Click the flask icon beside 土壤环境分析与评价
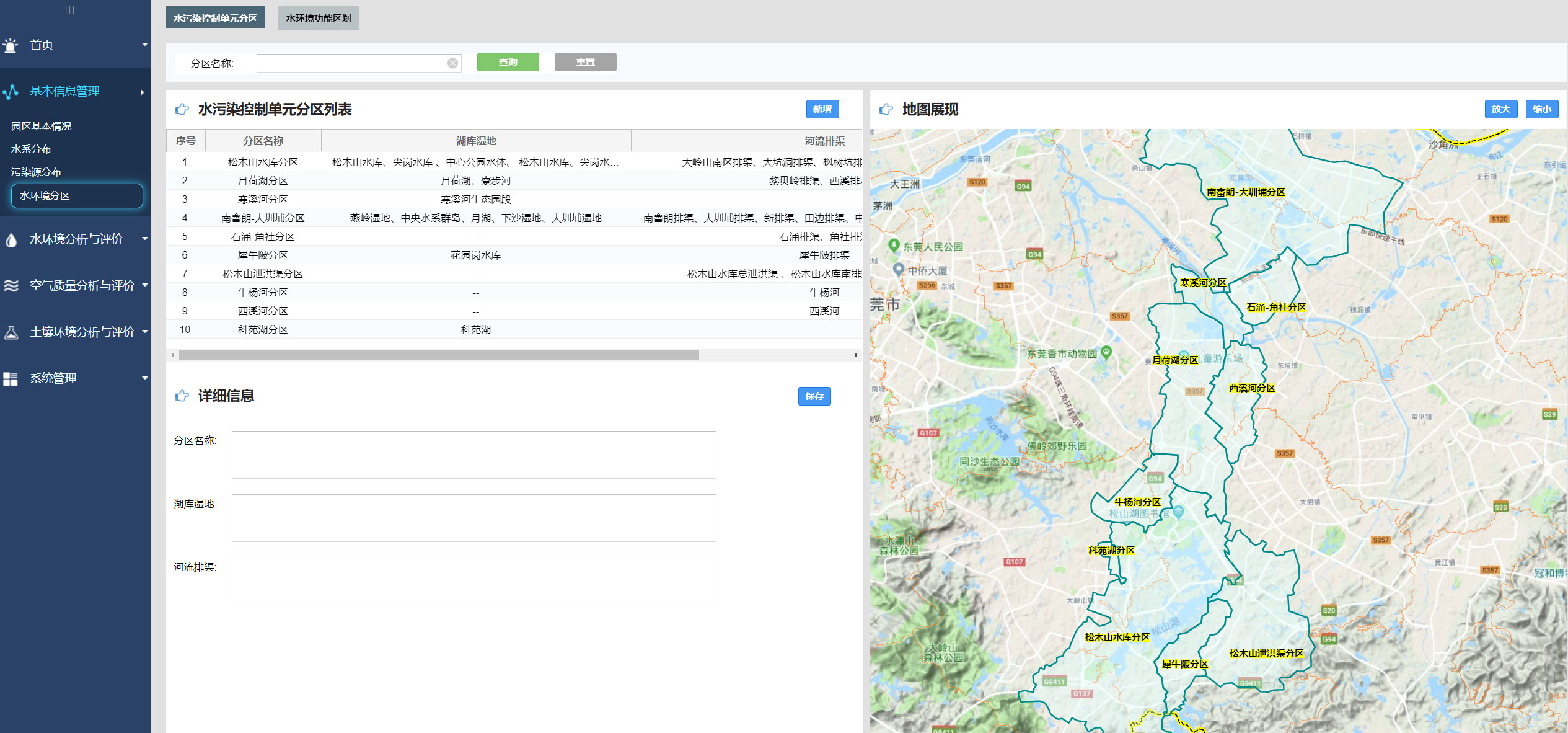 tap(11, 332)
